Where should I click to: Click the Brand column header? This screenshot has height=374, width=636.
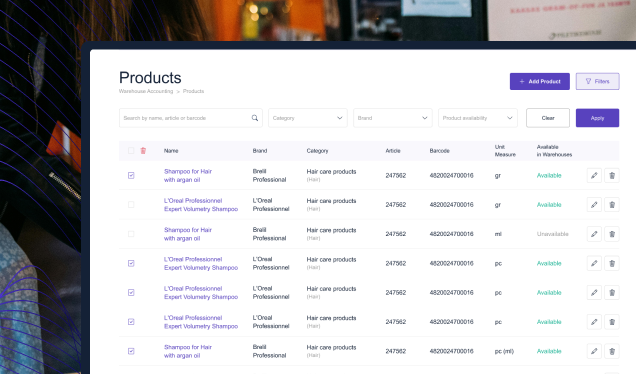pos(260,150)
